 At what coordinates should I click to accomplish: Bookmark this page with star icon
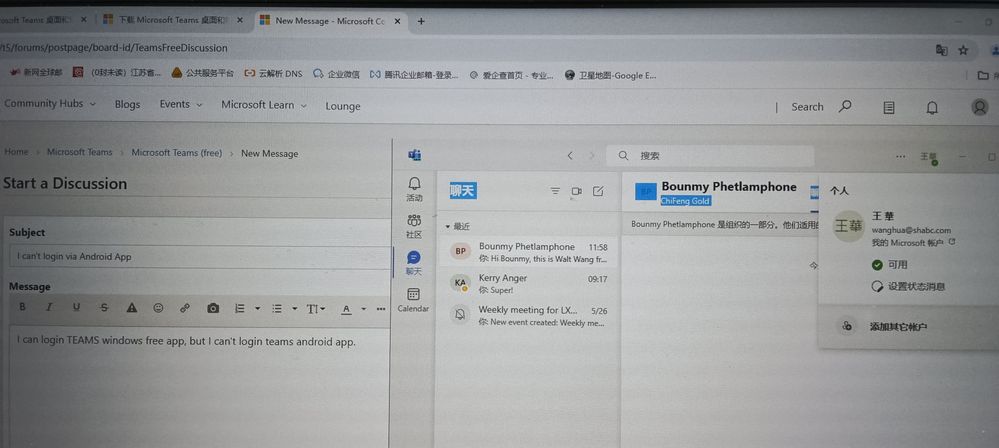pyautogui.click(x=963, y=50)
